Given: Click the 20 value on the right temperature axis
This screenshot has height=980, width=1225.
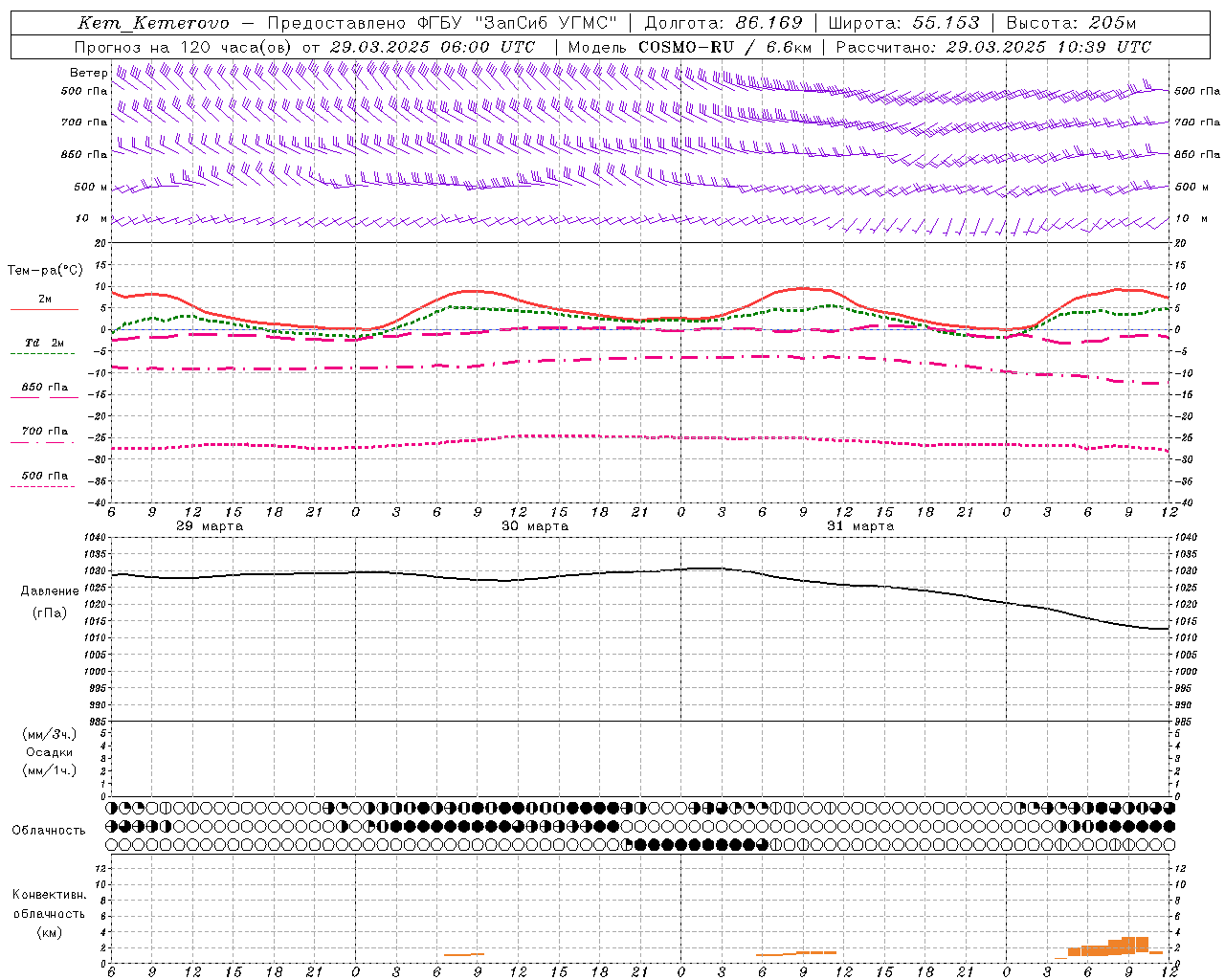Looking at the screenshot, I should [1181, 243].
